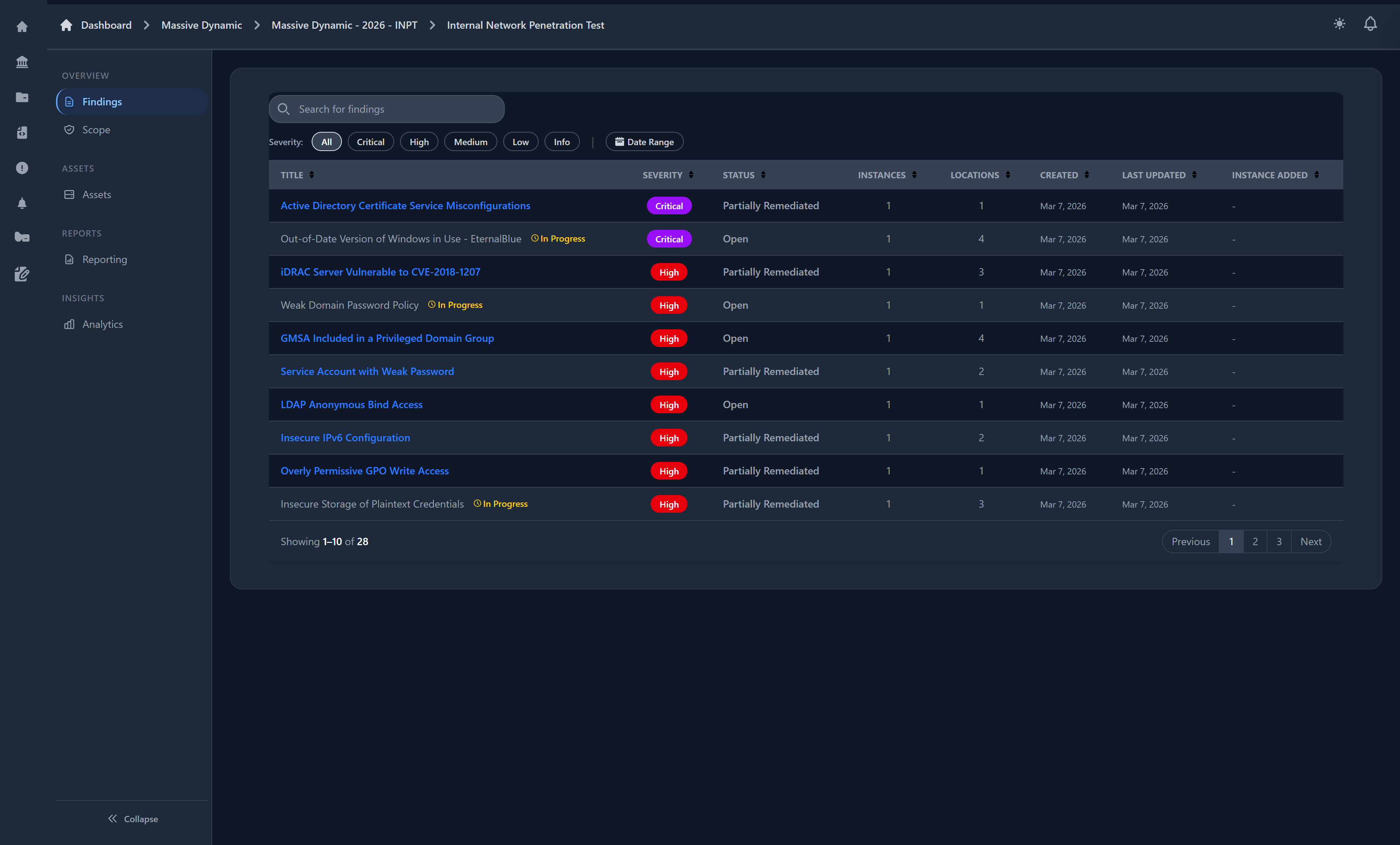Open the Scope sidebar item
This screenshot has height=845, width=1400.
96,130
